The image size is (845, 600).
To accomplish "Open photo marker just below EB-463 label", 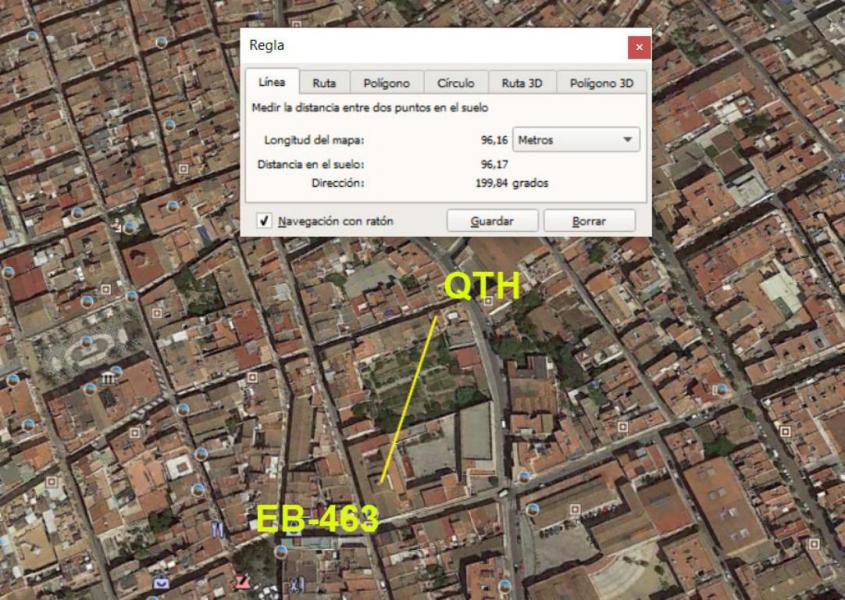I will point(282,551).
